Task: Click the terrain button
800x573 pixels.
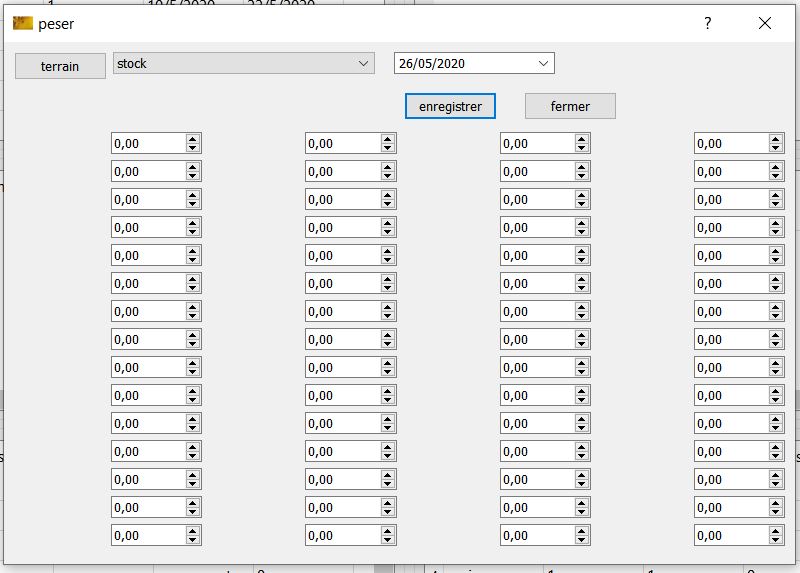Action: (60, 66)
